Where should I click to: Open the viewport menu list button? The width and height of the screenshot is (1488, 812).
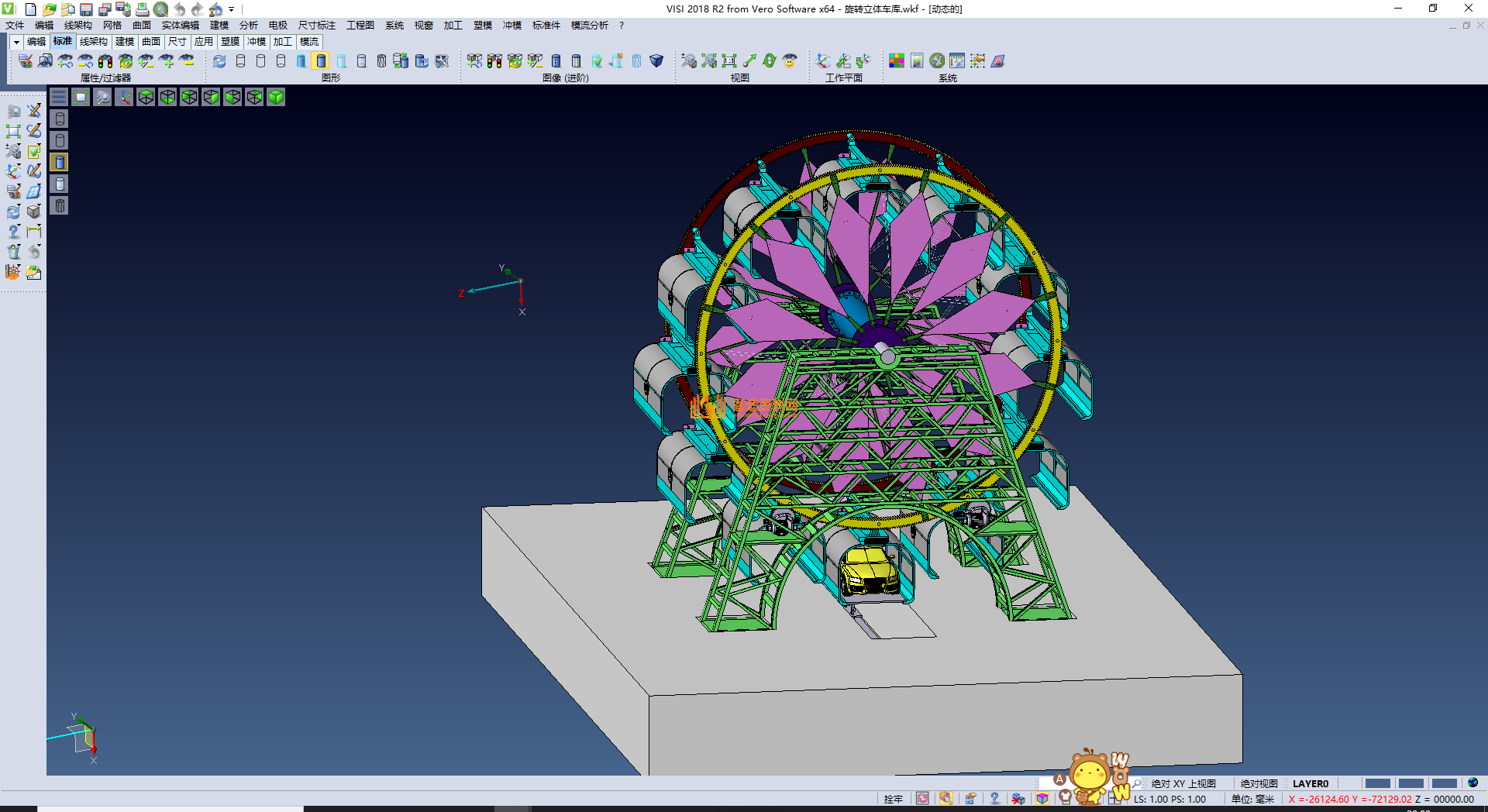59,97
